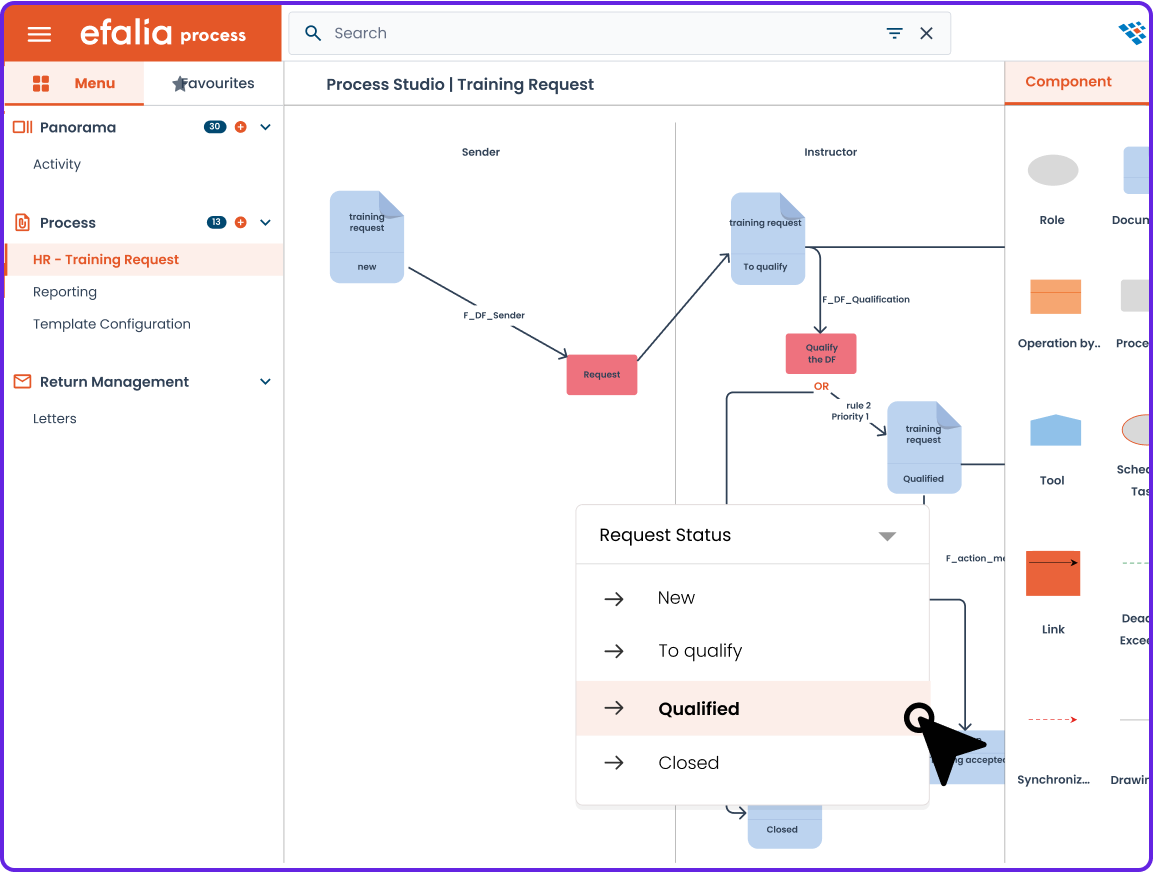1154x872 pixels.
Task: Collapse the Panorama section chevron
Action: click(266, 127)
